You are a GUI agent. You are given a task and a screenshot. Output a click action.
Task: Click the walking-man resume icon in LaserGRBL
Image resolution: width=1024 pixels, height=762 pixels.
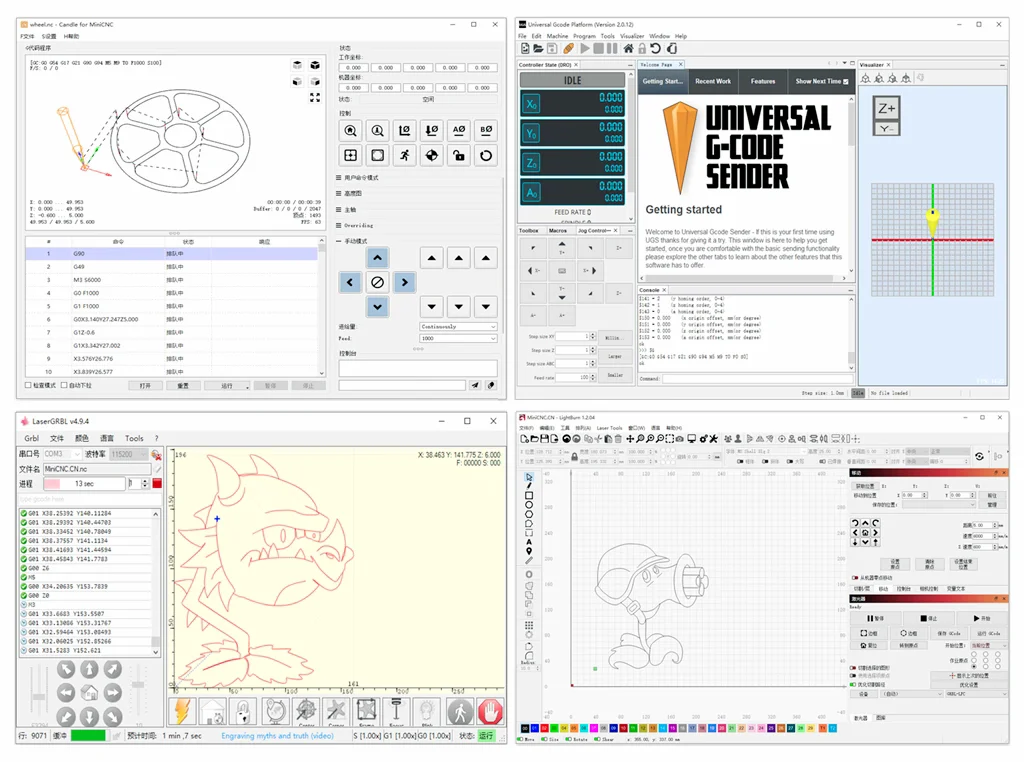click(x=460, y=711)
